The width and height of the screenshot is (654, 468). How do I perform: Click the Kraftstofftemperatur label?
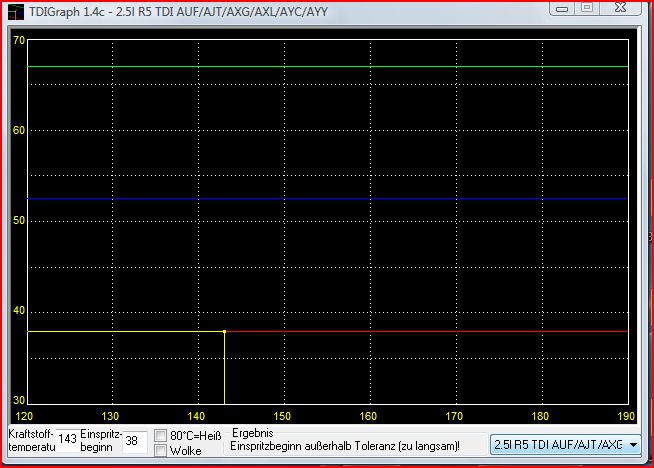(32, 440)
